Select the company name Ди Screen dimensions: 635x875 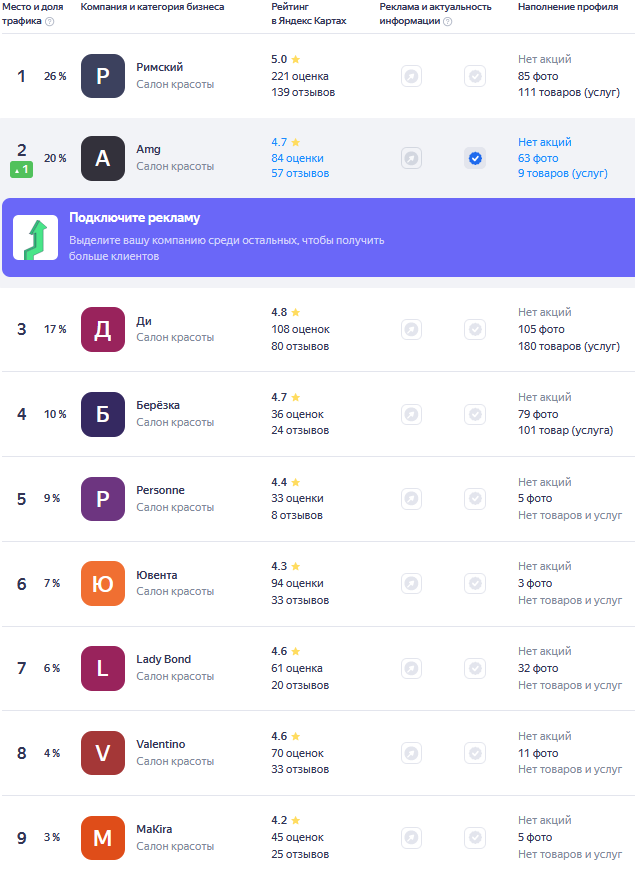(x=144, y=321)
